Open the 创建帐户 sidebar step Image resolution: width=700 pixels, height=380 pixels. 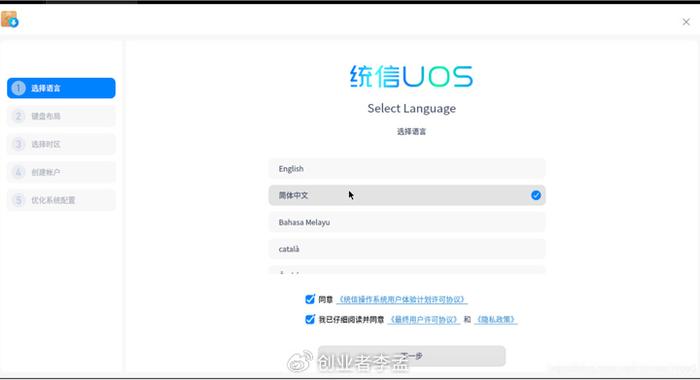coord(61,172)
